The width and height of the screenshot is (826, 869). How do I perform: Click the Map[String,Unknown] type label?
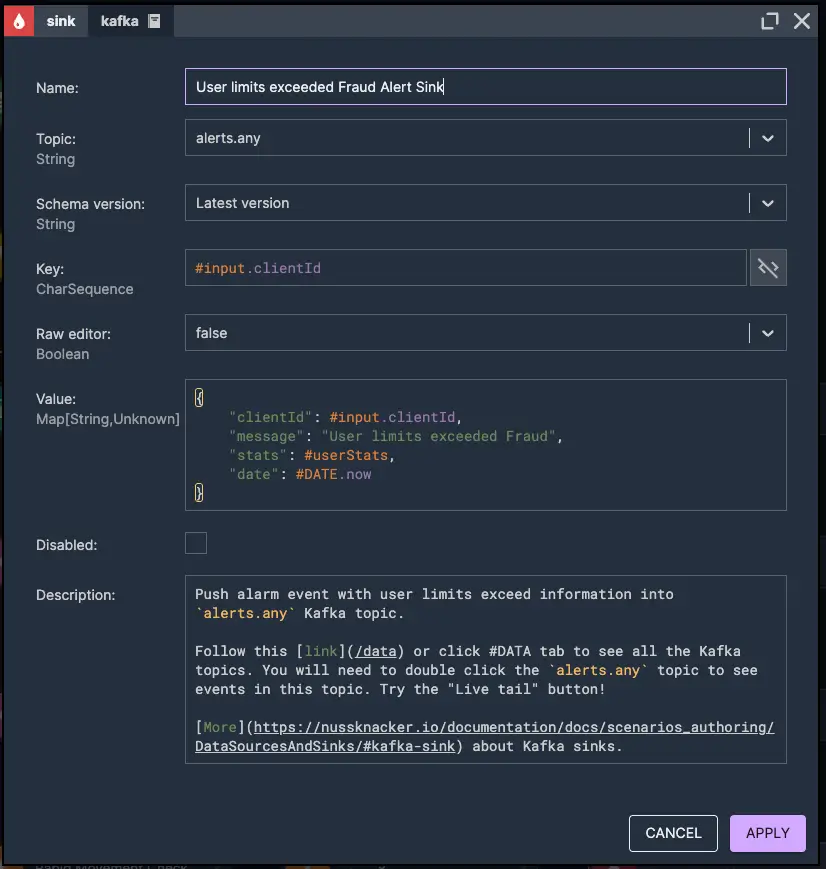click(x=108, y=419)
